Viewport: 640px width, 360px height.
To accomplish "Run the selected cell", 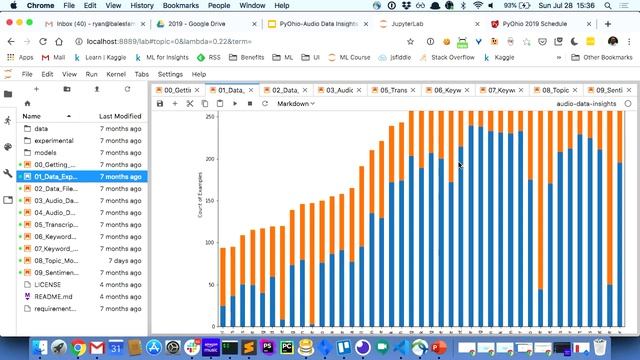I will coord(235,104).
